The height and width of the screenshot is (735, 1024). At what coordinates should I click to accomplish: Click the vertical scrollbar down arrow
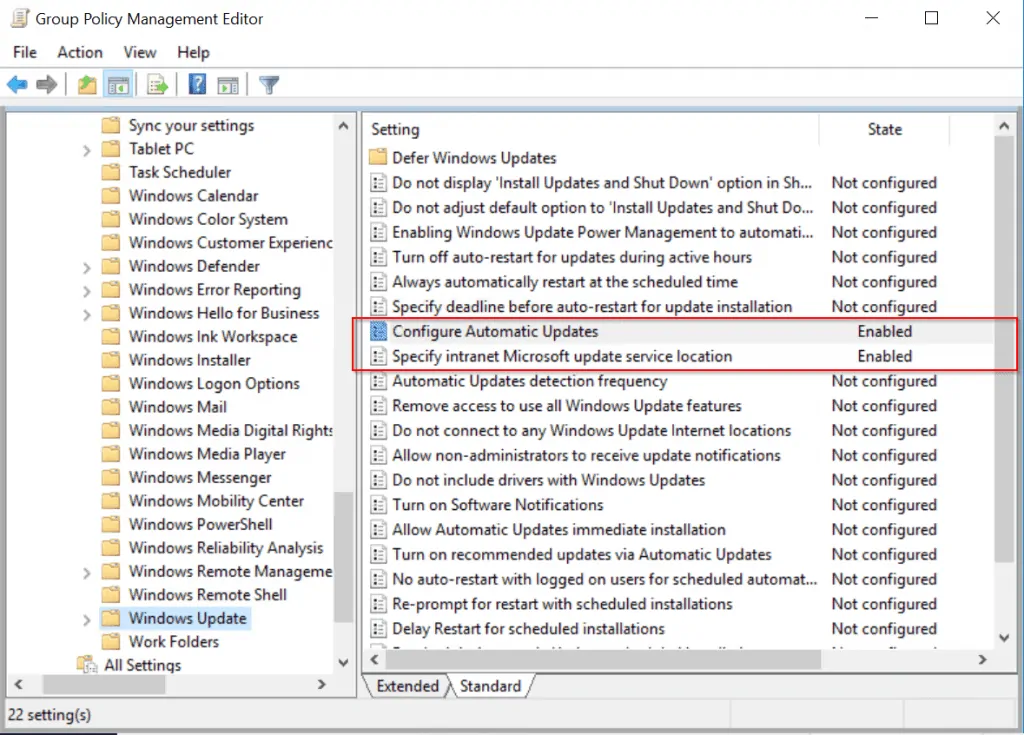pos(1003,637)
